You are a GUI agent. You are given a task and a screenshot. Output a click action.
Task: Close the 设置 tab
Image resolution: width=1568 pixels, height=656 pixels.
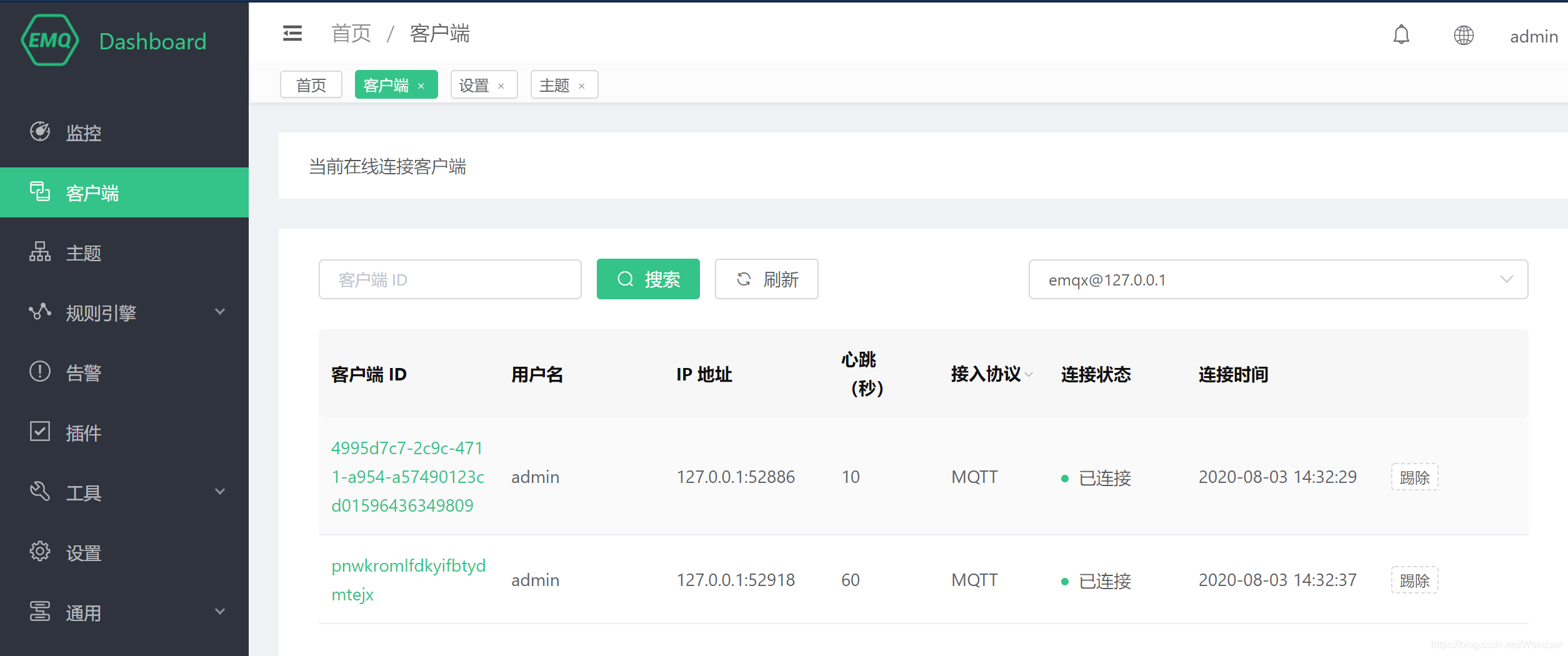(x=501, y=86)
